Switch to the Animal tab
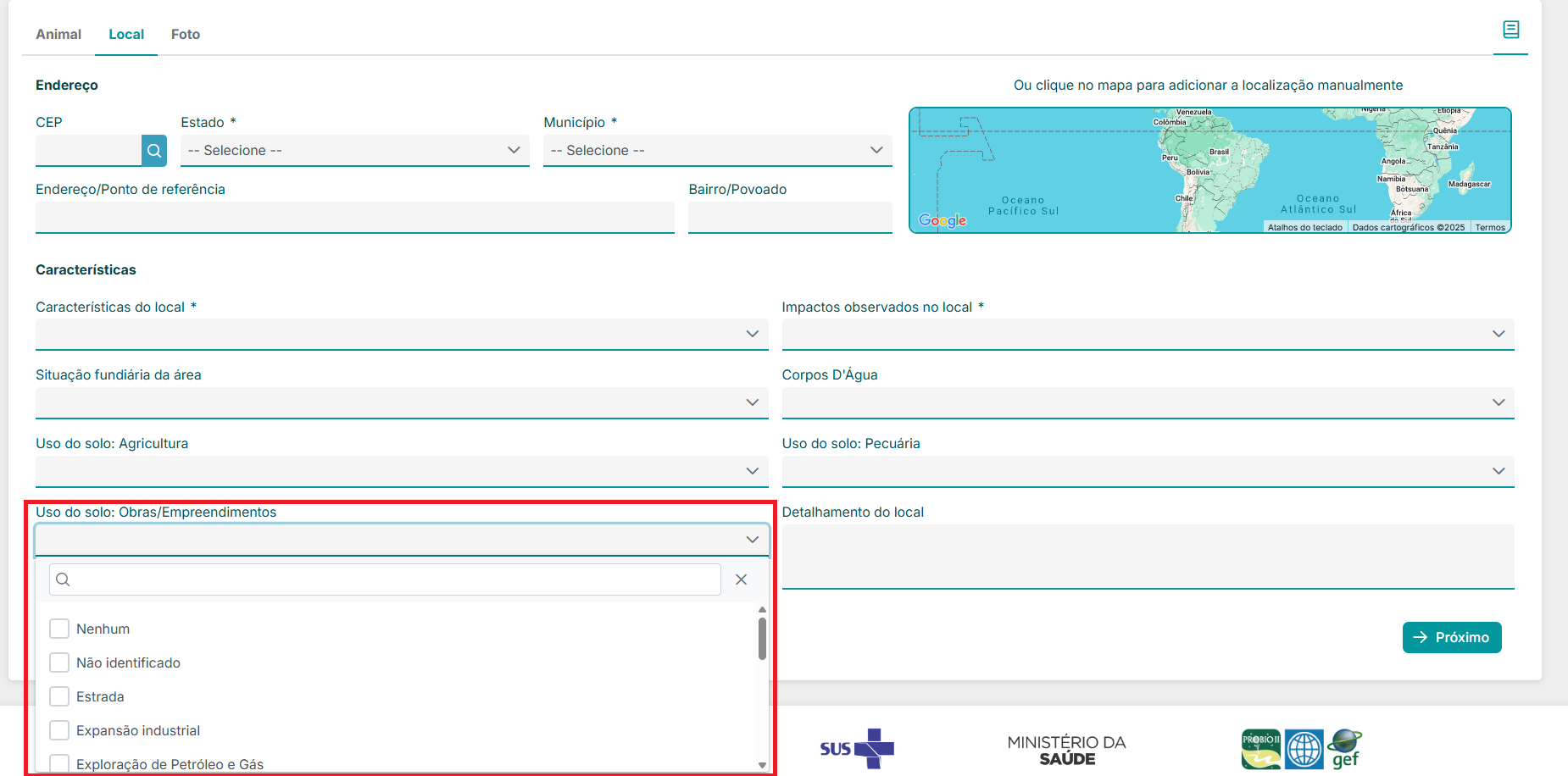Image resolution: width=1568 pixels, height=776 pixels. [x=58, y=35]
